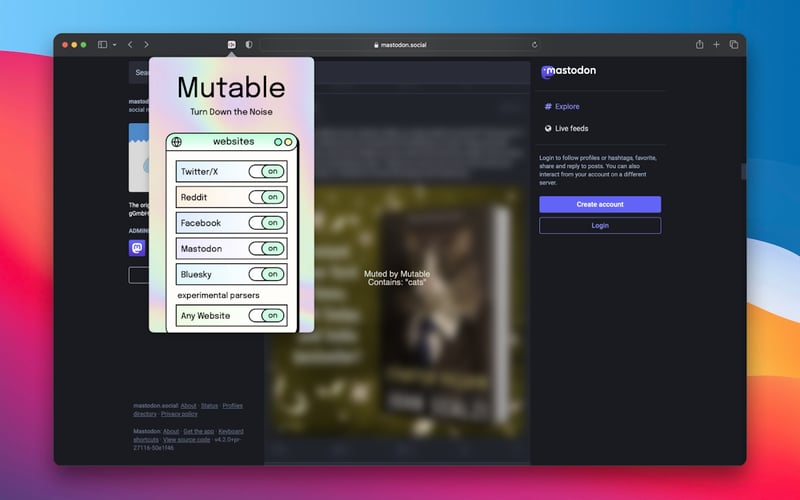The image size is (800, 500).
Task: Click the page scrollbar handle on right edge
Action: coord(743,171)
